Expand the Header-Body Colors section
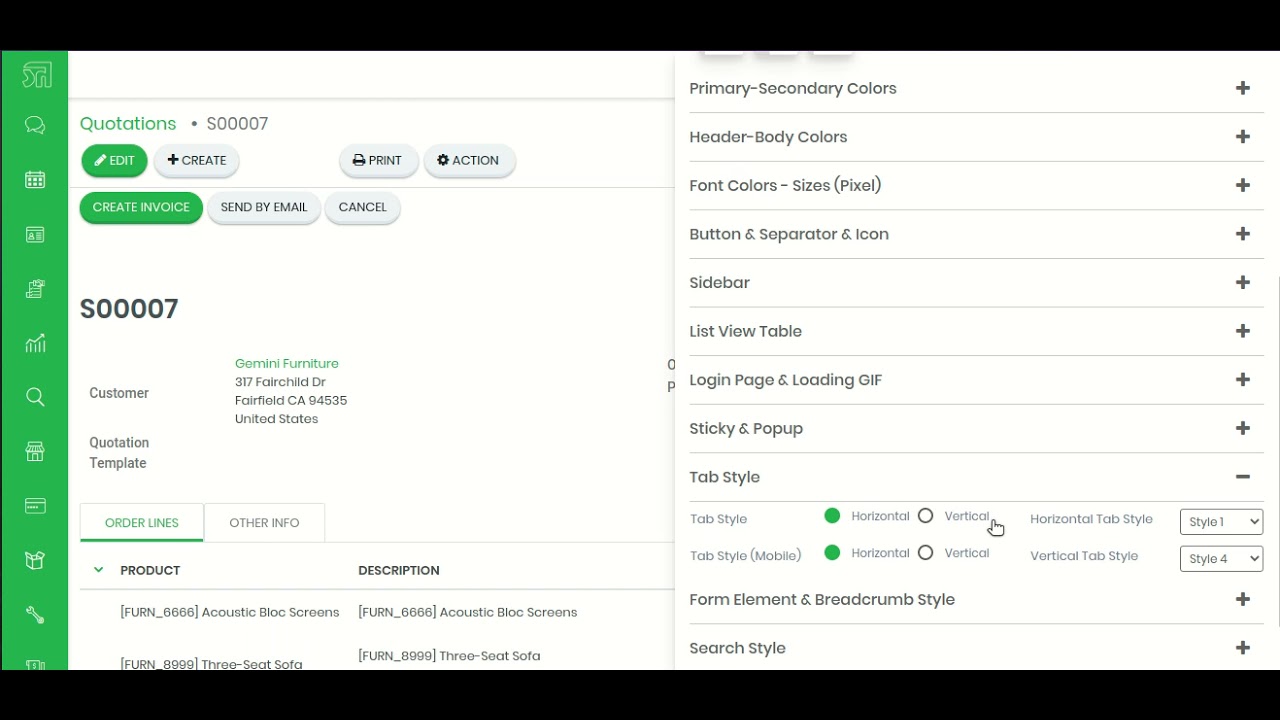Image resolution: width=1280 pixels, height=720 pixels. [x=976, y=137]
